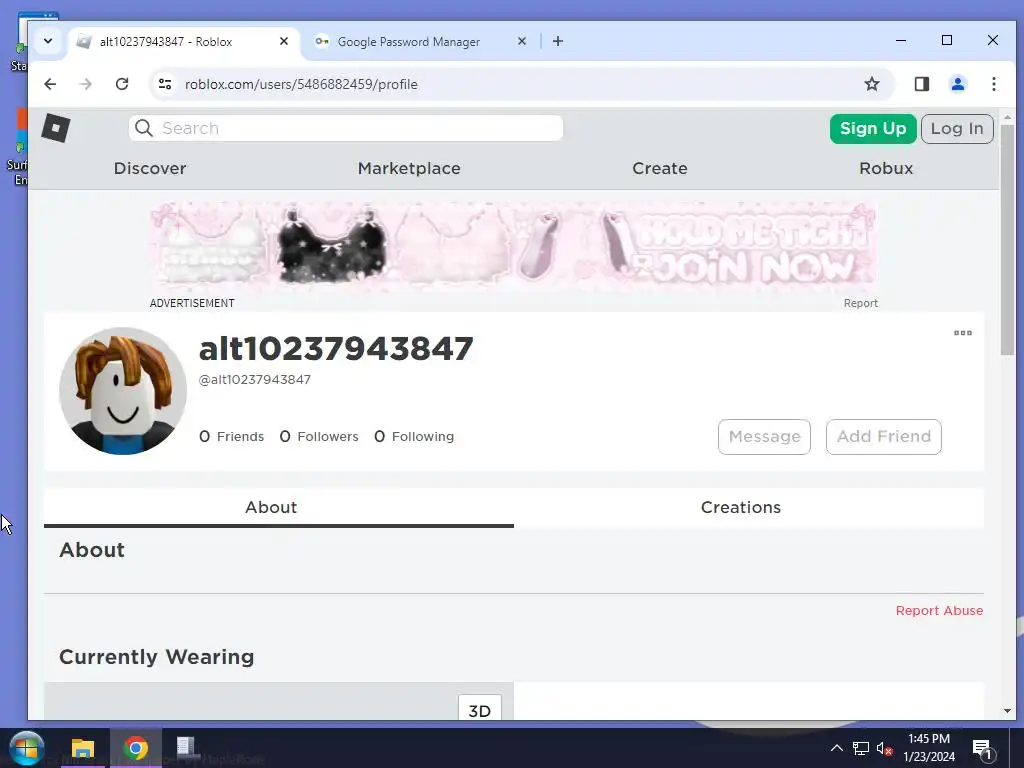1024x768 pixels.
Task: Click the muted volume tray icon
Action: (x=884, y=748)
